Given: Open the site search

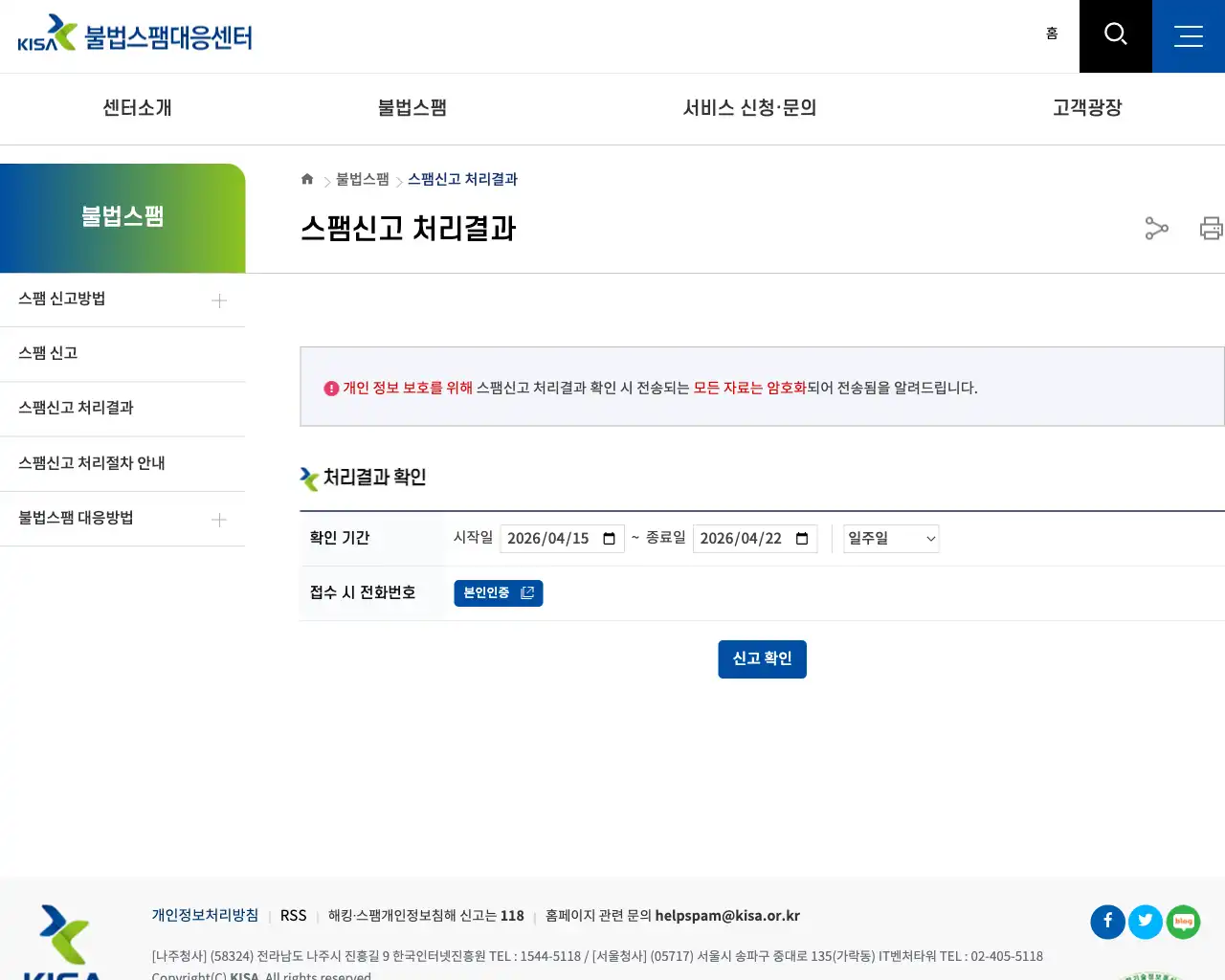Looking at the screenshot, I should click(x=1115, y=35).
